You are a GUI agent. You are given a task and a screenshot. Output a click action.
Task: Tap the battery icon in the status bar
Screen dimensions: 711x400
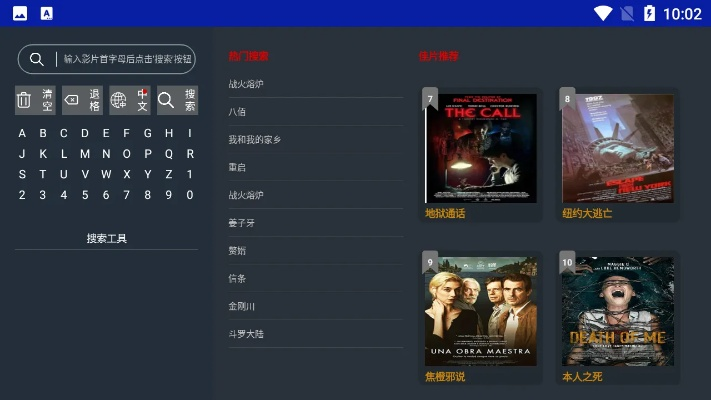click(x=649, y=13)
